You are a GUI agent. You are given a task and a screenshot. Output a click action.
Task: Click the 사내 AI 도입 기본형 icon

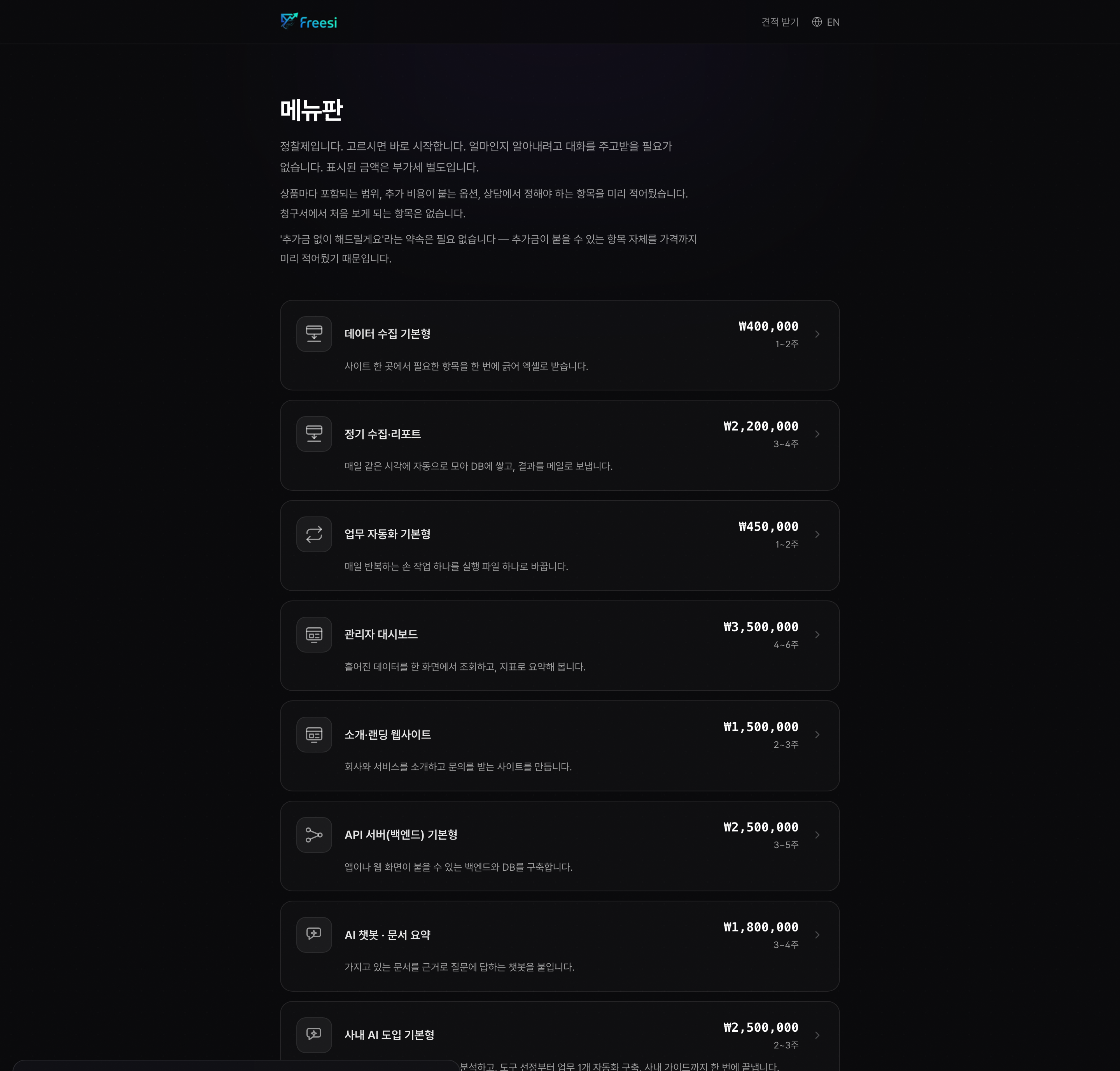pos(314,1034)
